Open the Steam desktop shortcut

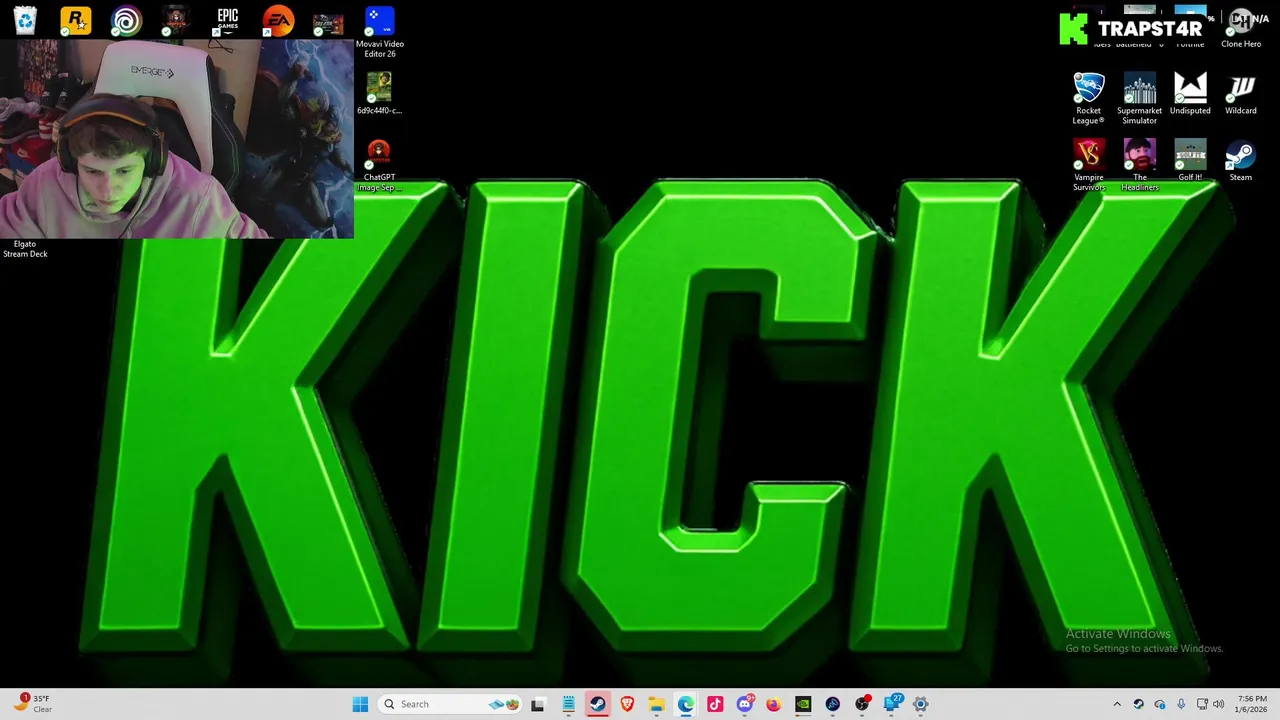click(1241, 160)
